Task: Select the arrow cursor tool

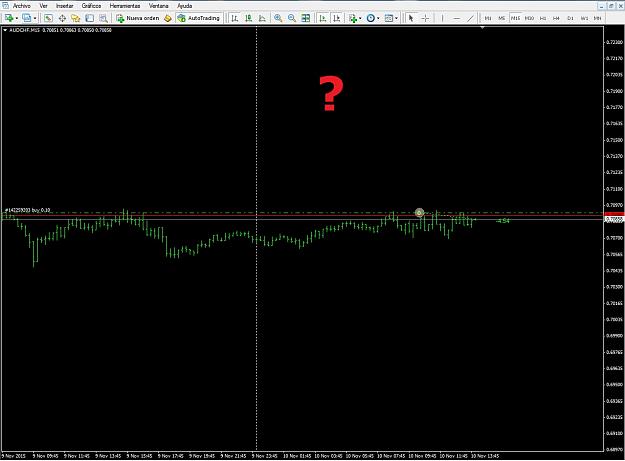Action: point(411,18)
